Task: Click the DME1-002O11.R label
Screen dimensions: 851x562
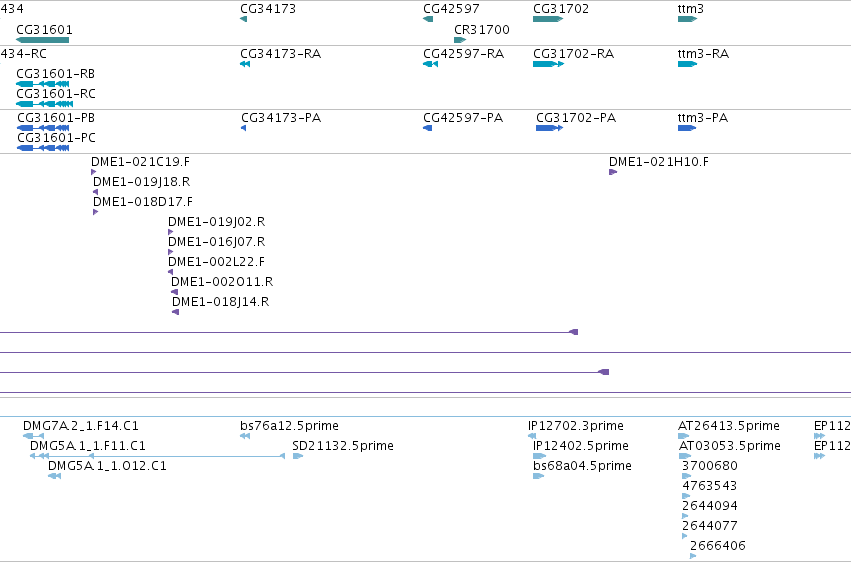Action: tap(222, 282)
